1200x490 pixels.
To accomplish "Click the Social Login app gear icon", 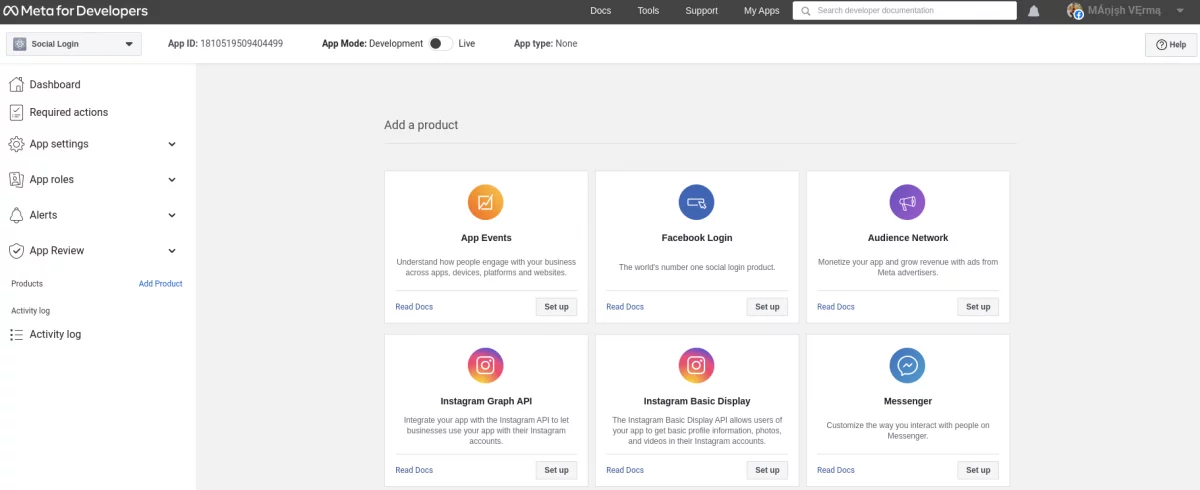I will coord(19,44).
